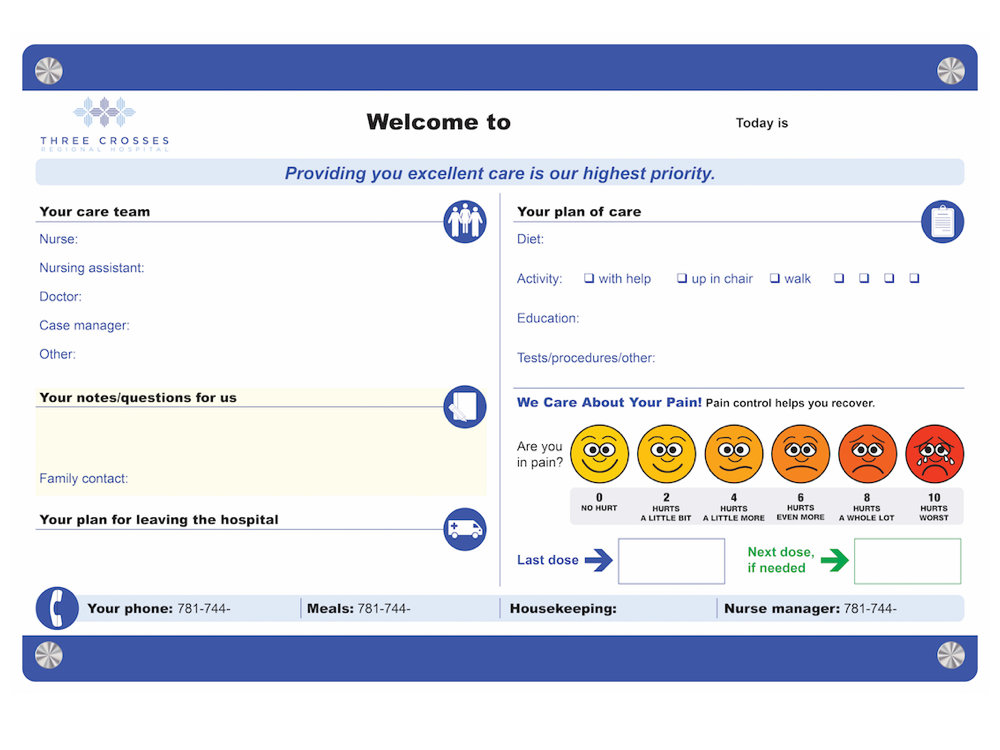1000x750 pixels.
Task: Select the 8 Hurts A Whole Lot face
Action: coord(867,454)
